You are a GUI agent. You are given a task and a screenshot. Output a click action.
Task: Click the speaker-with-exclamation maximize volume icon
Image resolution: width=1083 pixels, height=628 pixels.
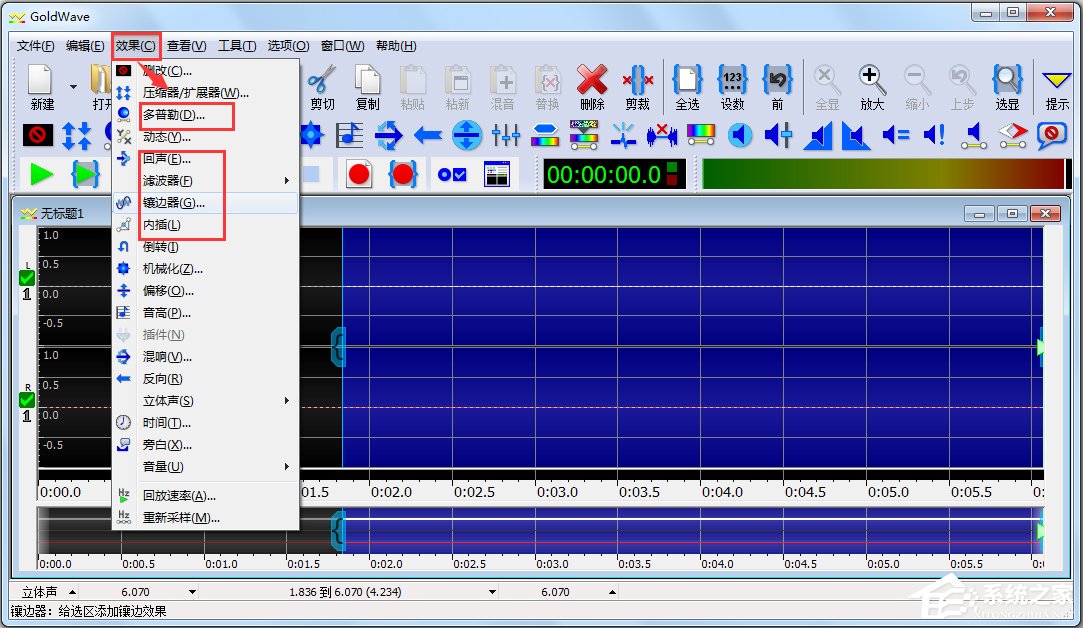[x=935, y=135]
